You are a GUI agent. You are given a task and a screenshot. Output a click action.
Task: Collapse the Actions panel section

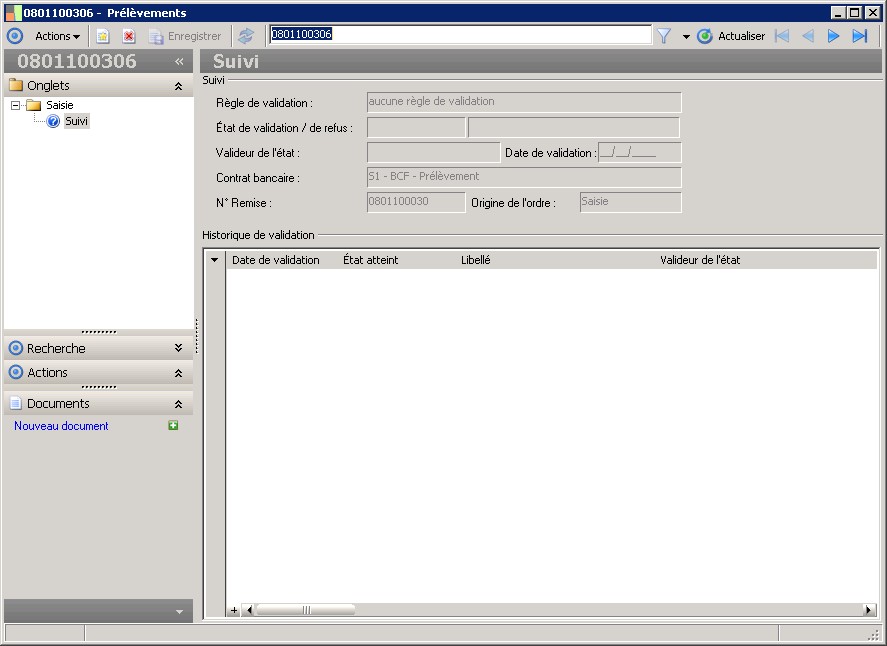178,373
